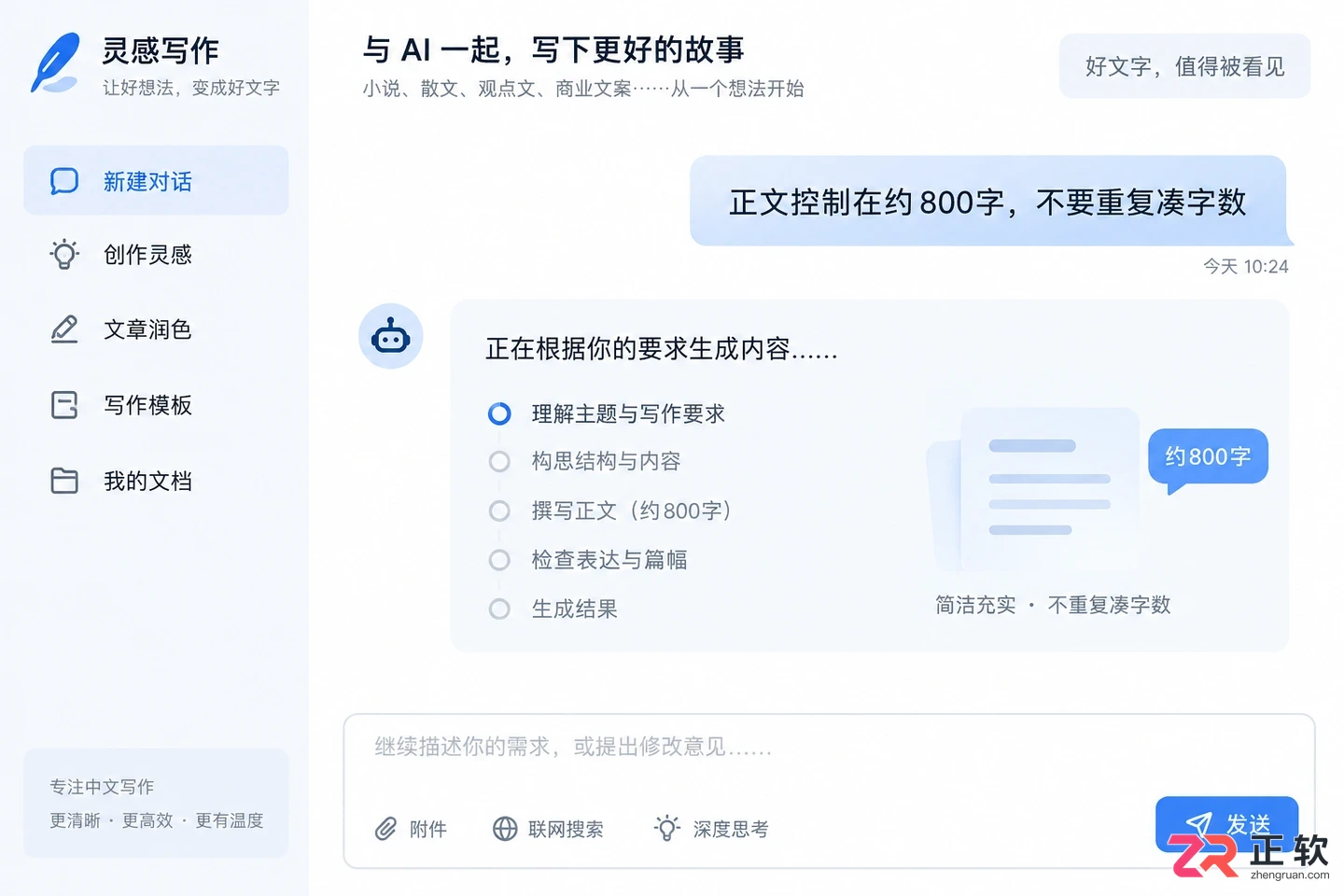The width and height of the screenshot is (1344, 896).
Task: Click the 好文字，值得被看见 banner
Action: (1184, 66)
